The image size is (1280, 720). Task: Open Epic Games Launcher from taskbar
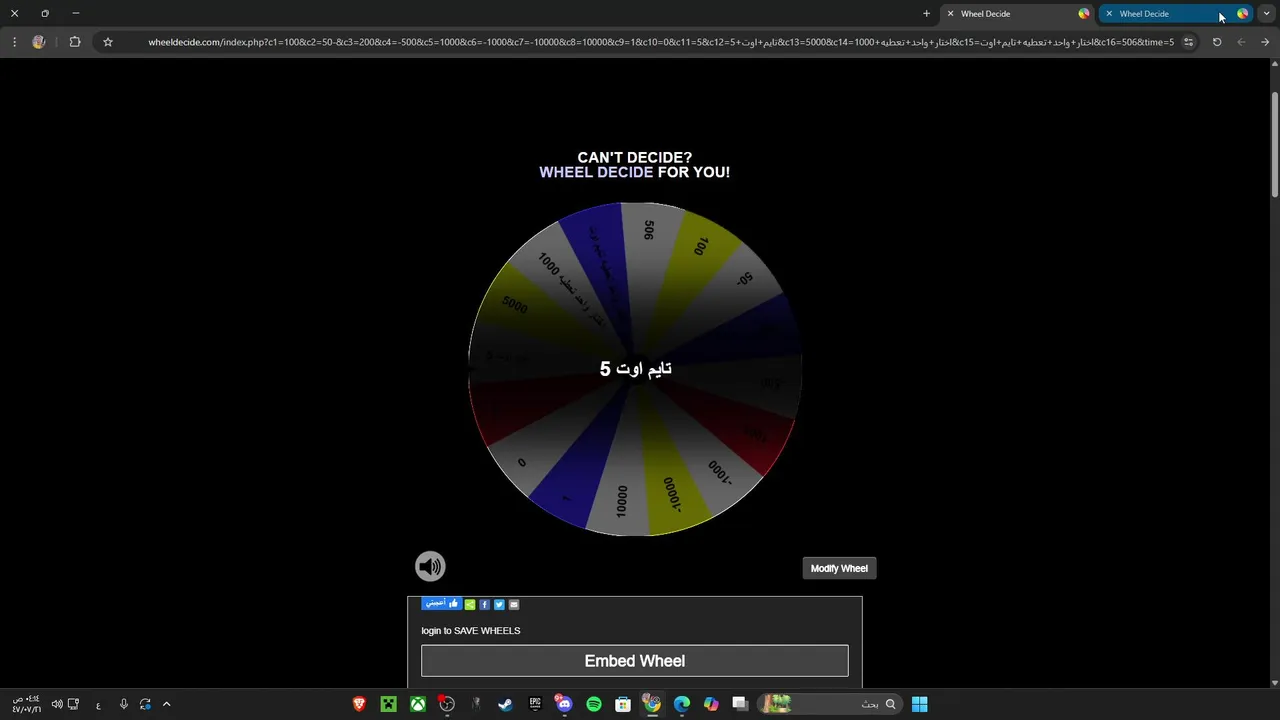tap(535, 704)
